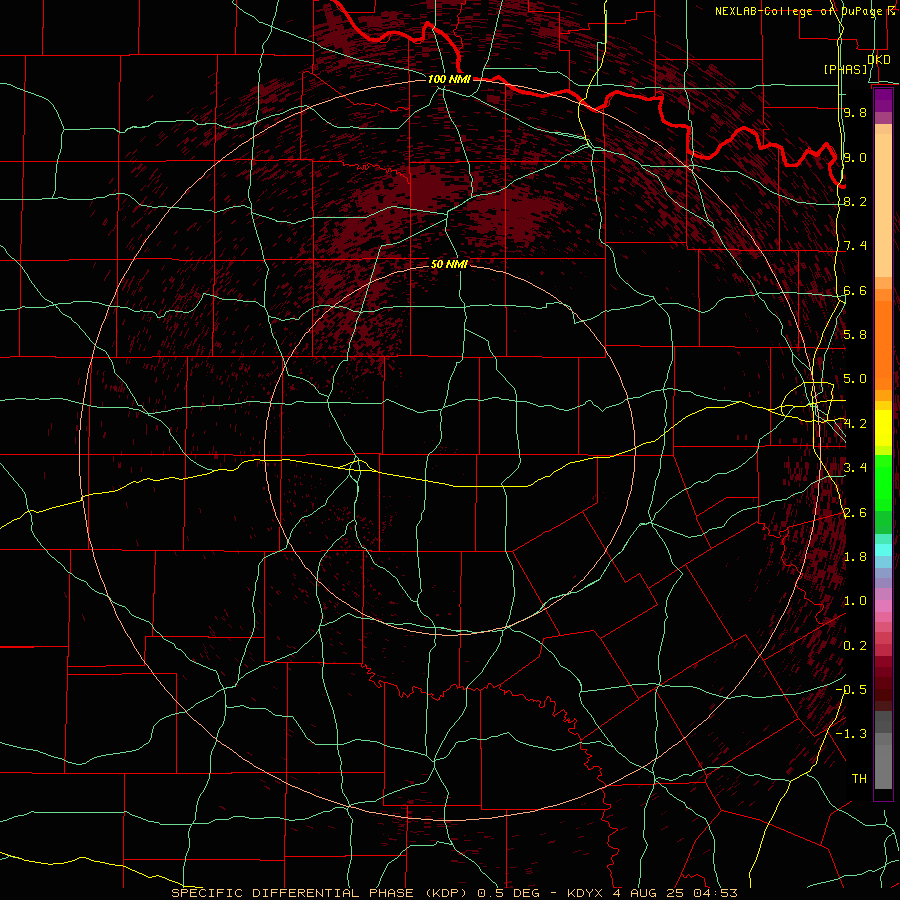Viewport: 900px width, 900px height.
Task: Click the 5.8 color scale value
Action: (855, 335)
